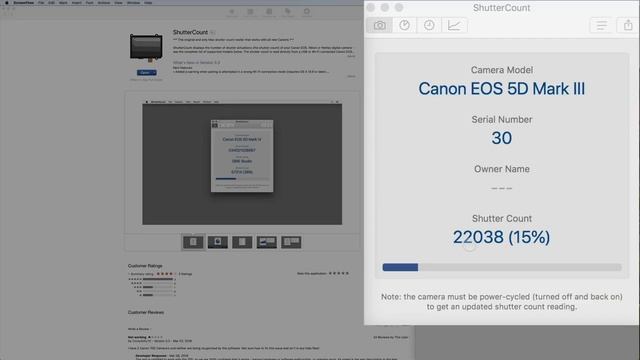Open the View menu in menu bar

[x=118, y=2]
